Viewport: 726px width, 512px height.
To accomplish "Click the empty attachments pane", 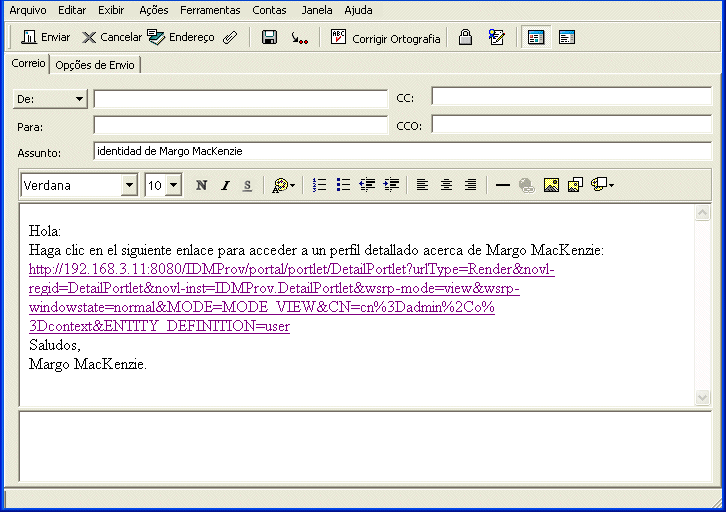I will pyautogui.click(x=365, y=446).
